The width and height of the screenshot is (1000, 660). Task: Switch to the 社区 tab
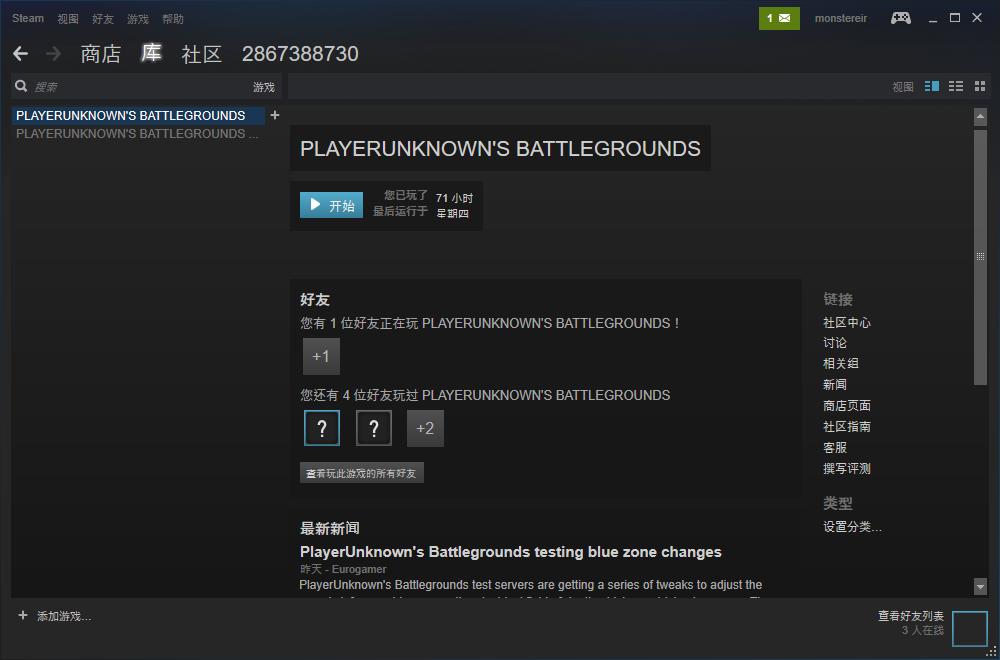[202, 54]
